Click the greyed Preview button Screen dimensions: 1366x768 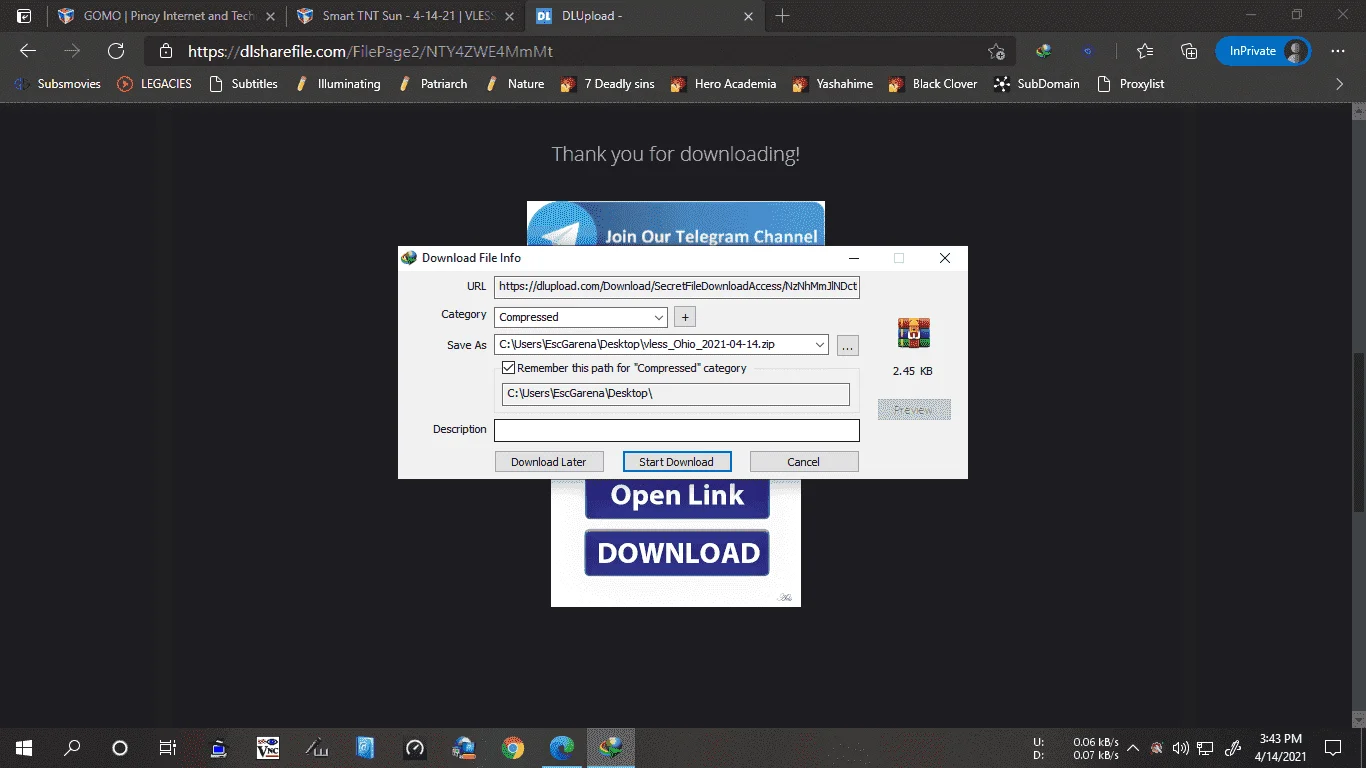pos(914,410)
